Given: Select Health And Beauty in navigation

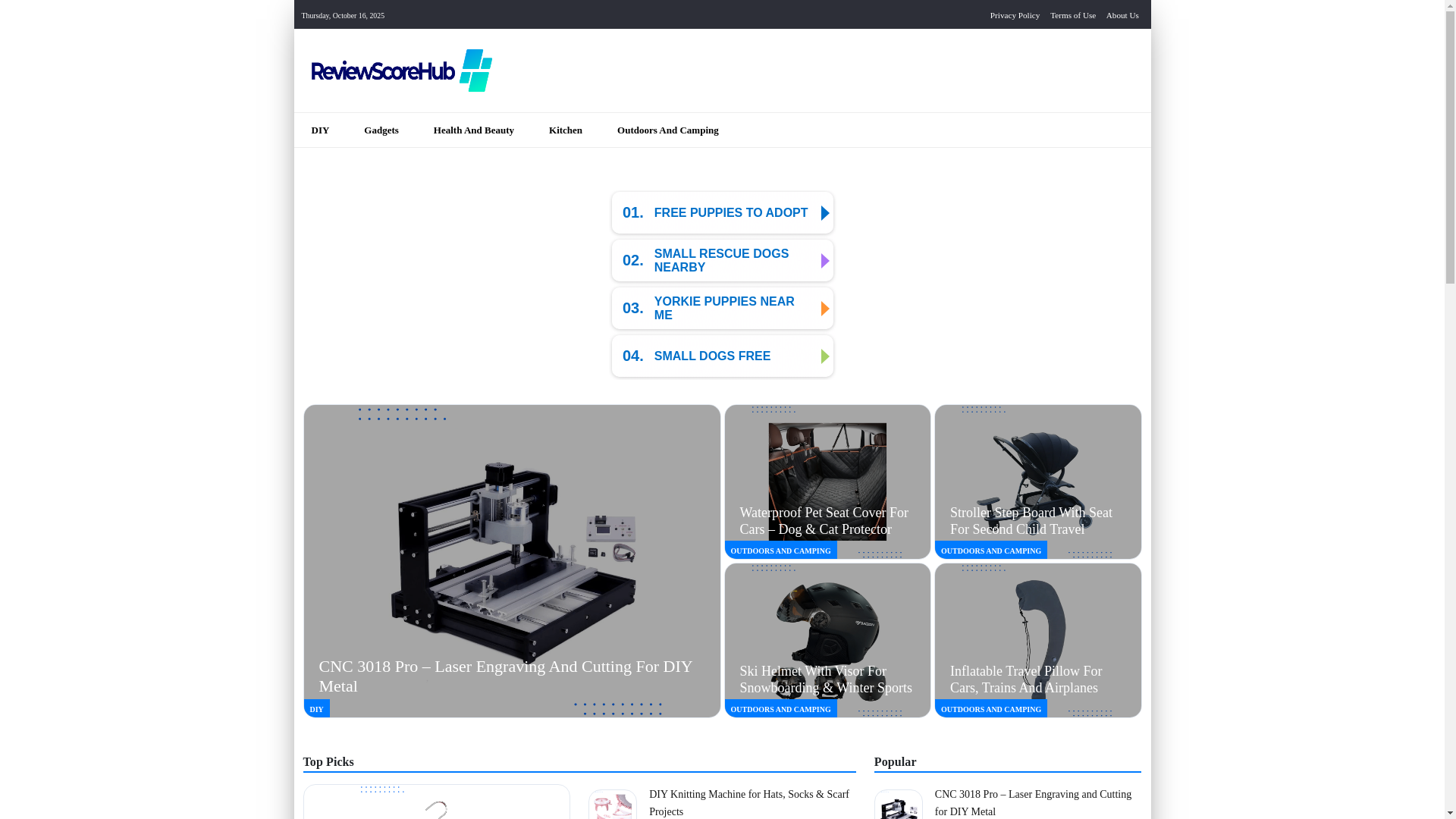Looking at the screenshot, I should click(x=473, y=130).
